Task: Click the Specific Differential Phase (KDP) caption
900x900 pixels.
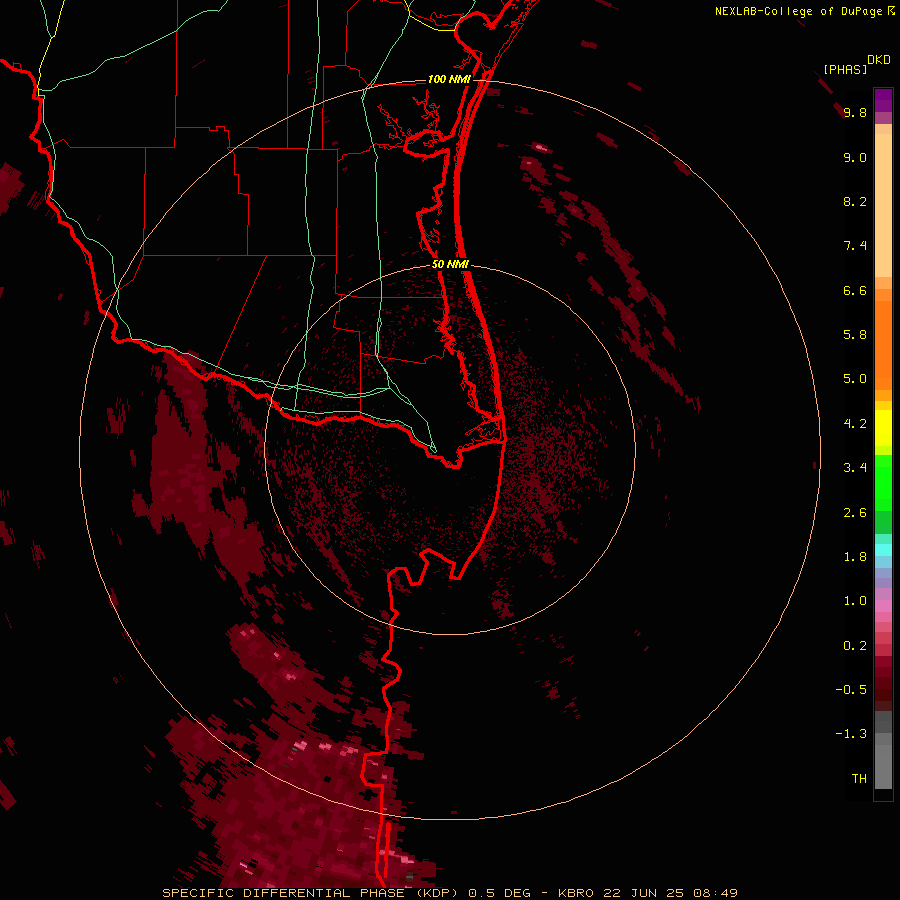Action: click(313, 893)
